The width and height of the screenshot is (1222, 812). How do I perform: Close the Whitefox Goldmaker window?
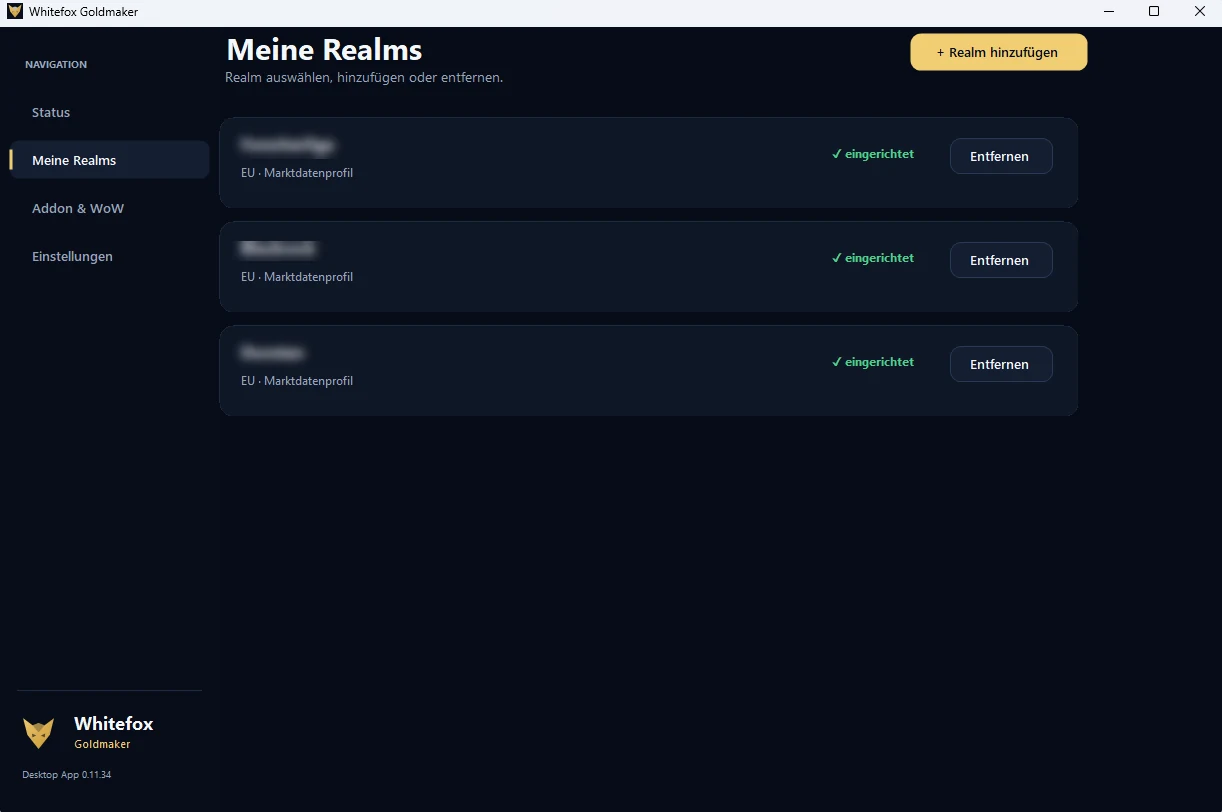coord(1199,12)
